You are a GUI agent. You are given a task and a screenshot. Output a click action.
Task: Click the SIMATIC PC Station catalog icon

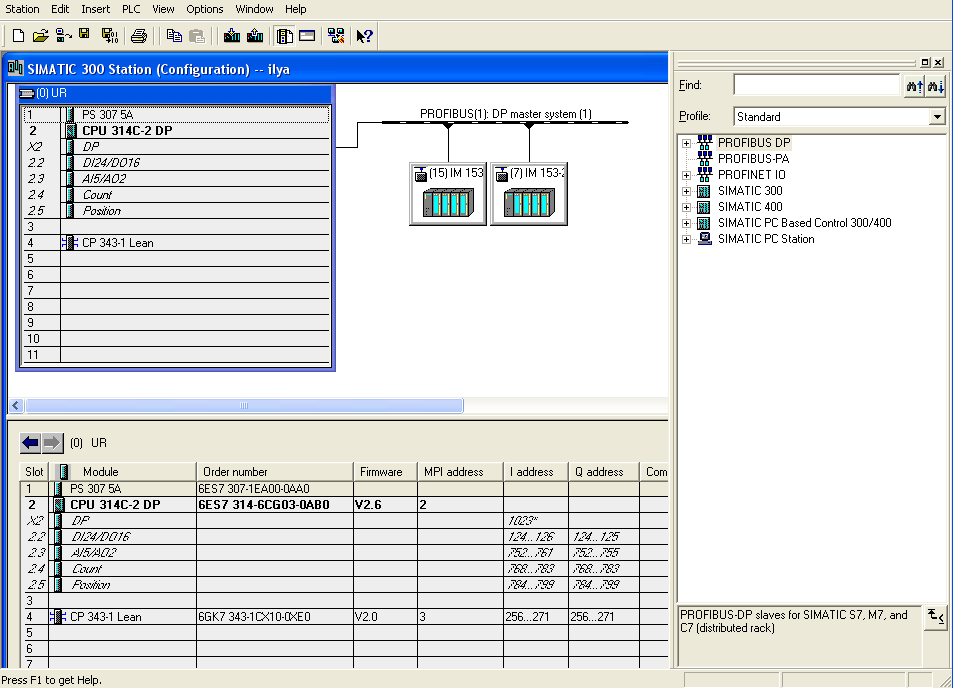point(704,239)
